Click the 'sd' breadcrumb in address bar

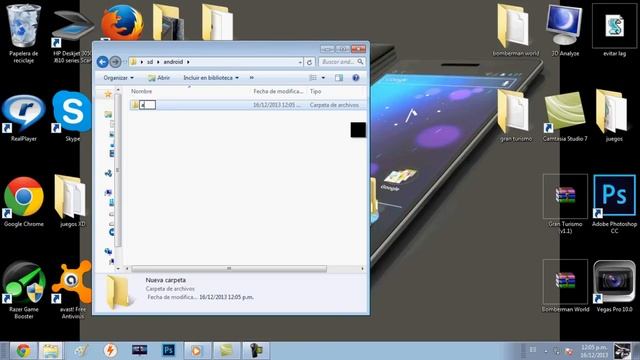pos(150,62)
